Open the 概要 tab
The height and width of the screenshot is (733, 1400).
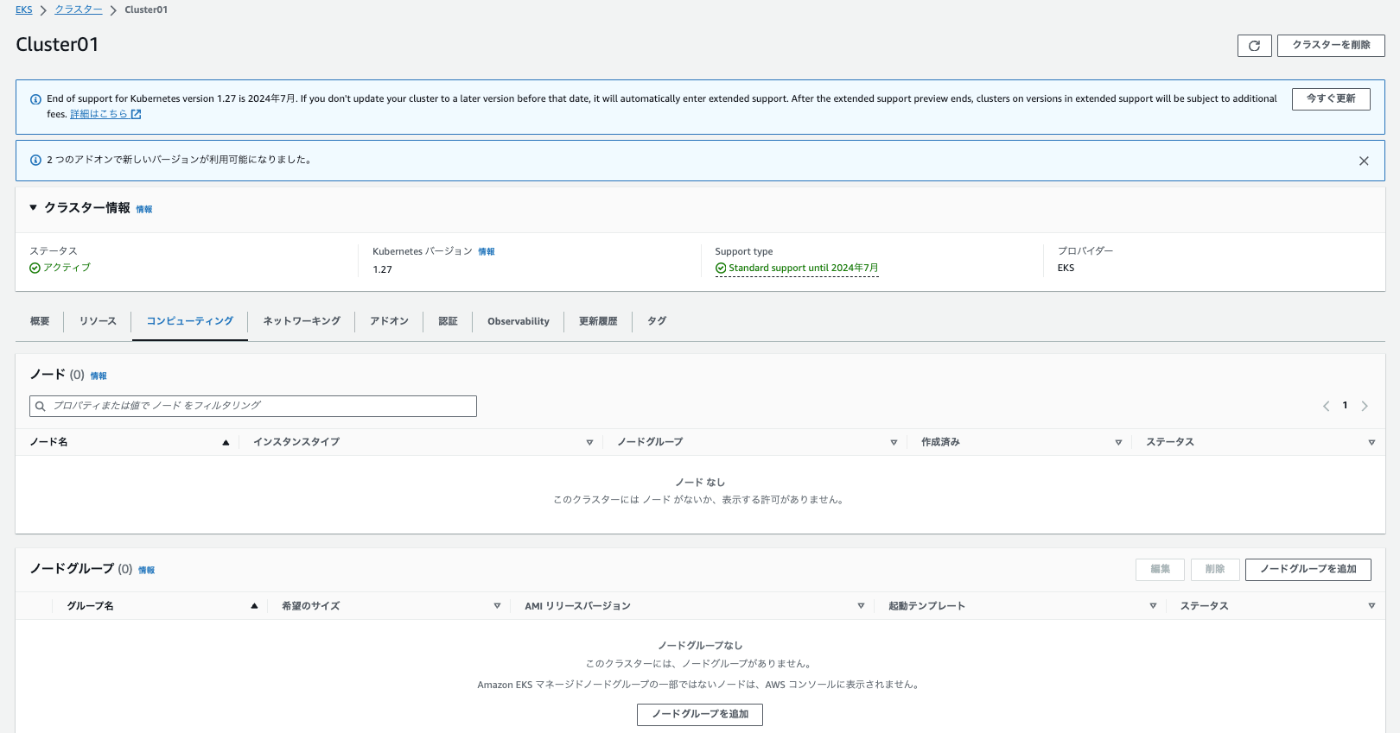[40, 321]
